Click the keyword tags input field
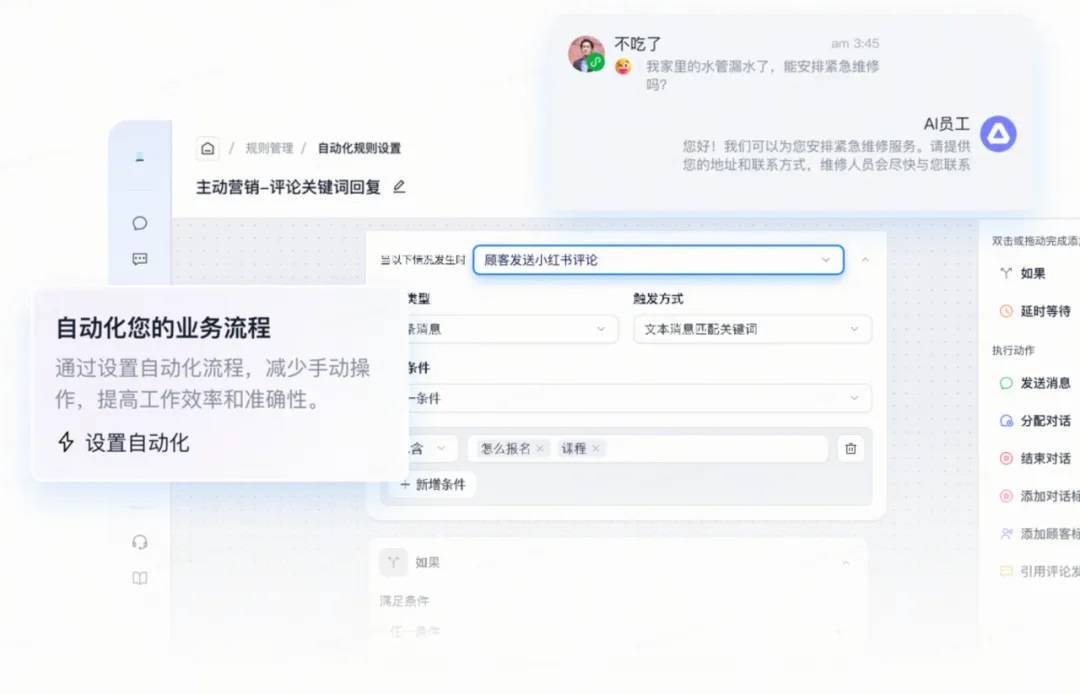 647,449
